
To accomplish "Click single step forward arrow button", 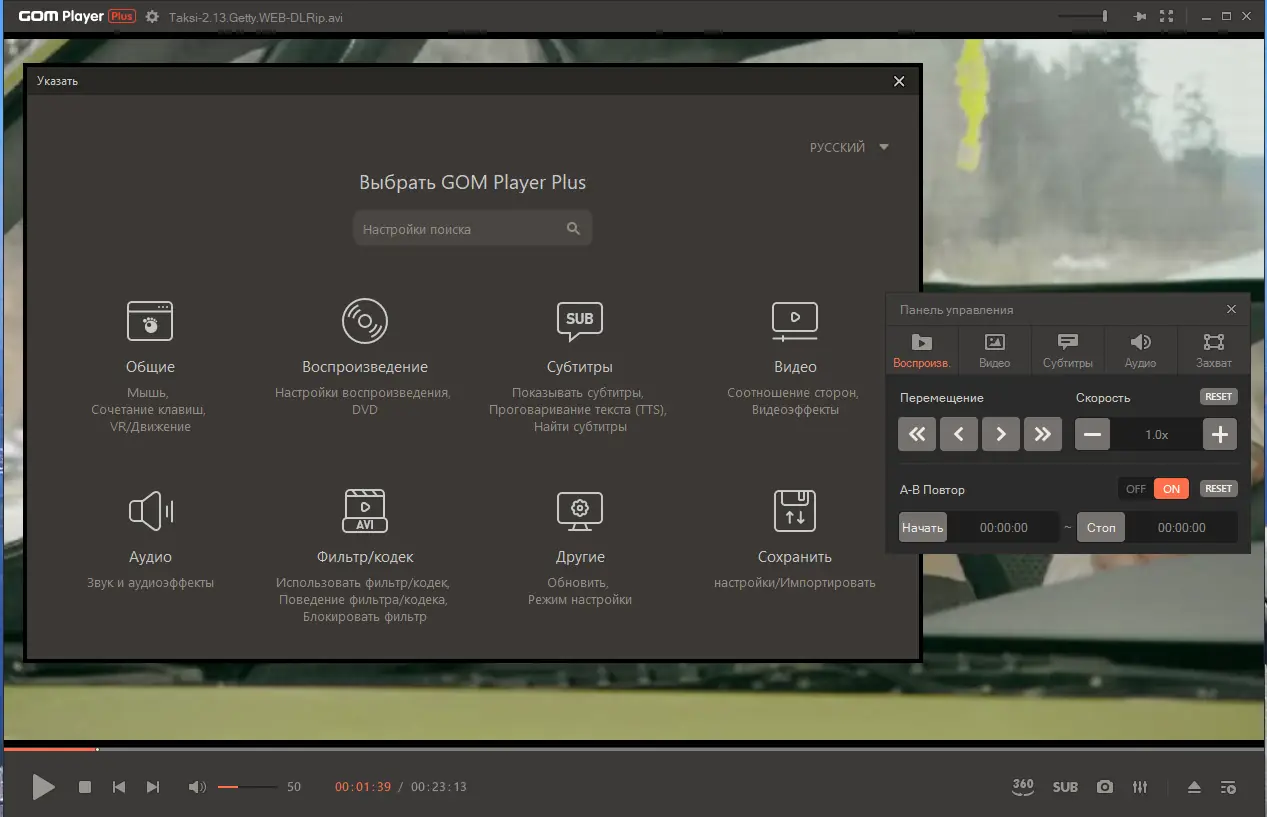I will [1001, 434].
